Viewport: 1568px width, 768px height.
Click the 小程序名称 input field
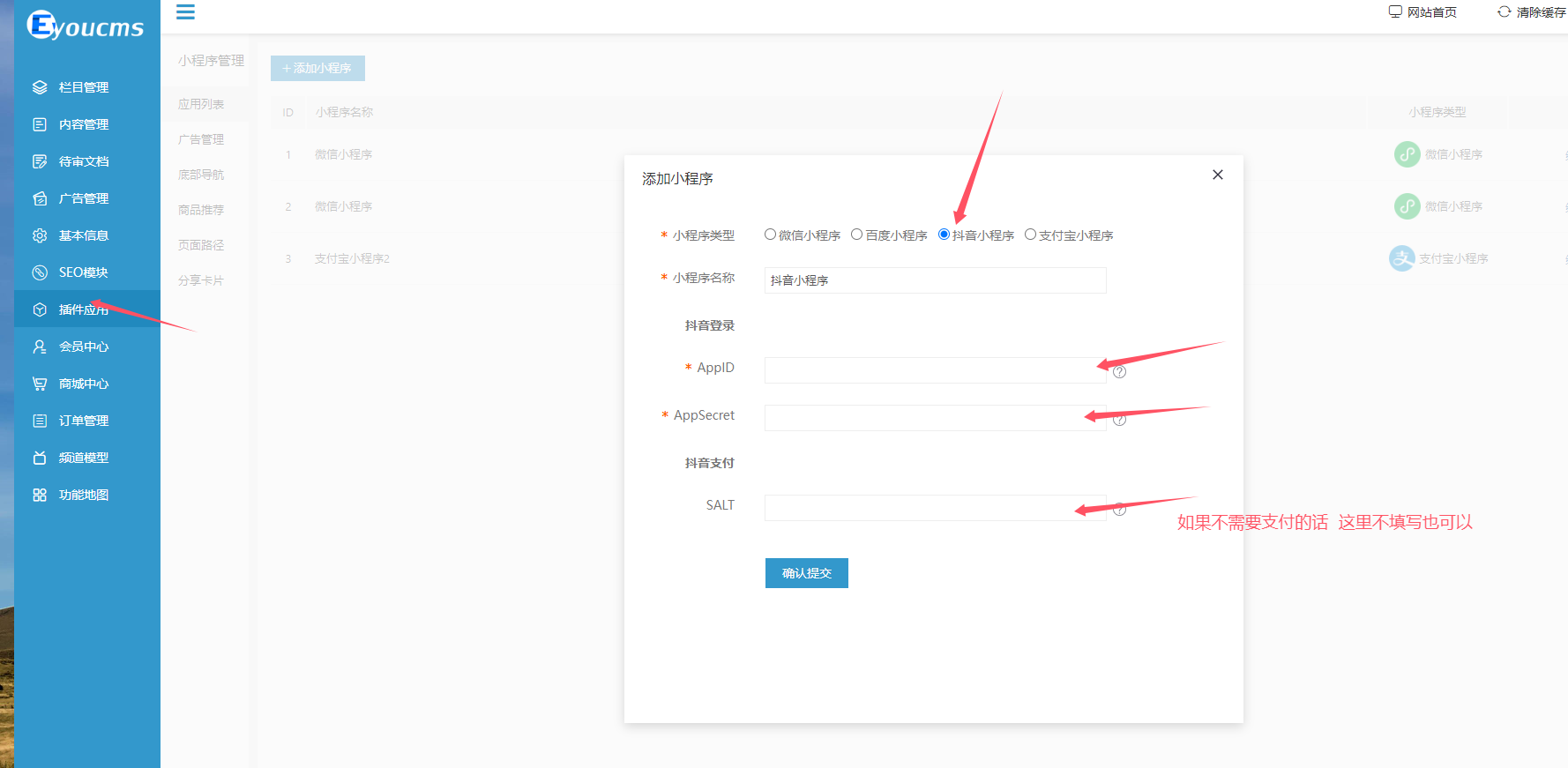pyautogui.click(x=936, y=280)
